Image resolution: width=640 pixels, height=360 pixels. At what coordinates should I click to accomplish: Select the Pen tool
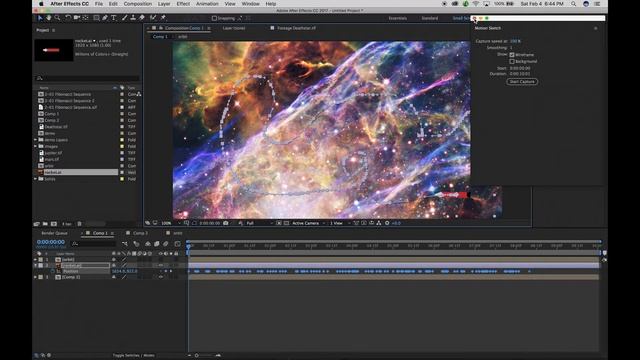coord(105,18)
